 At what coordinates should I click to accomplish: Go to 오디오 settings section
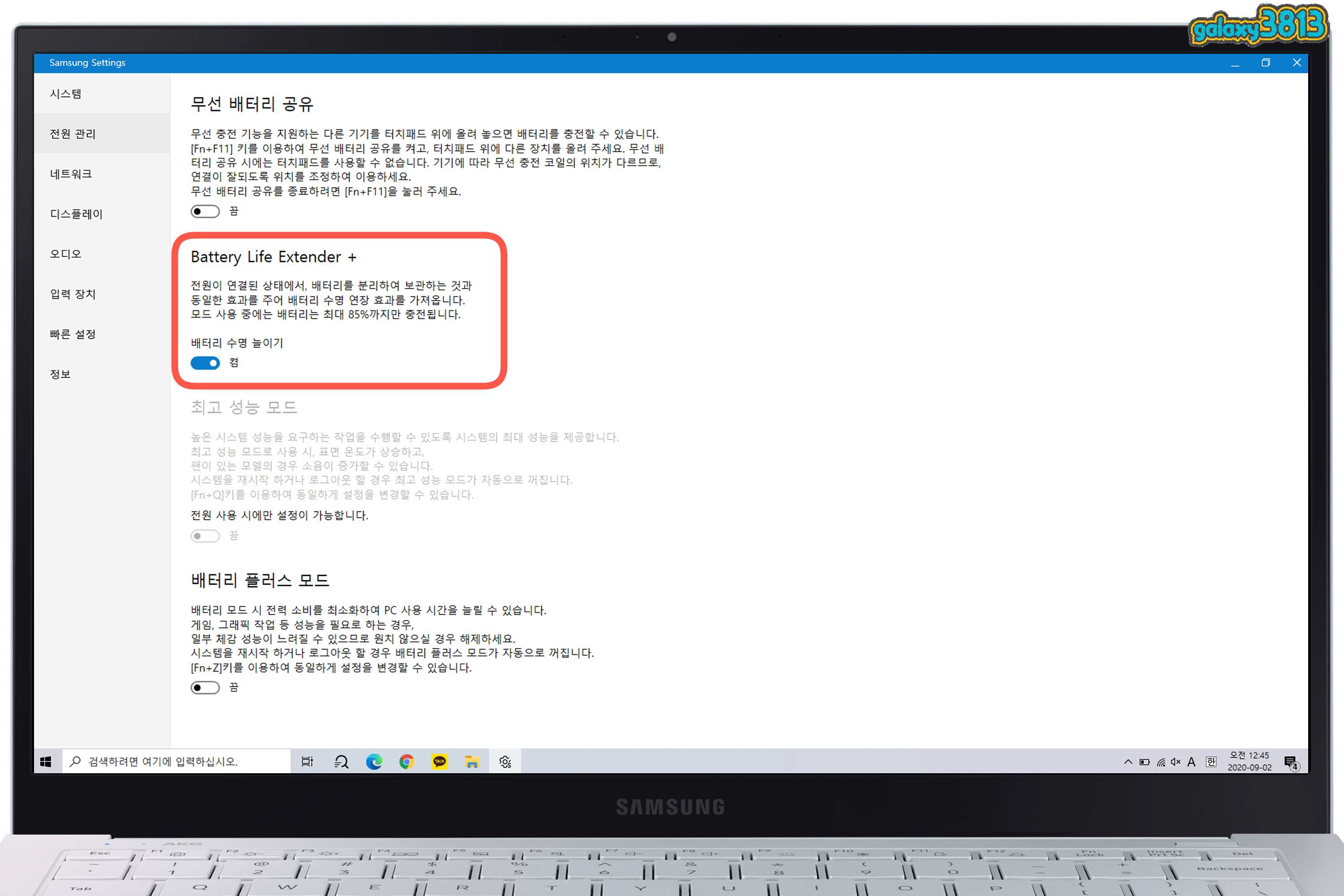click(66, 254)
